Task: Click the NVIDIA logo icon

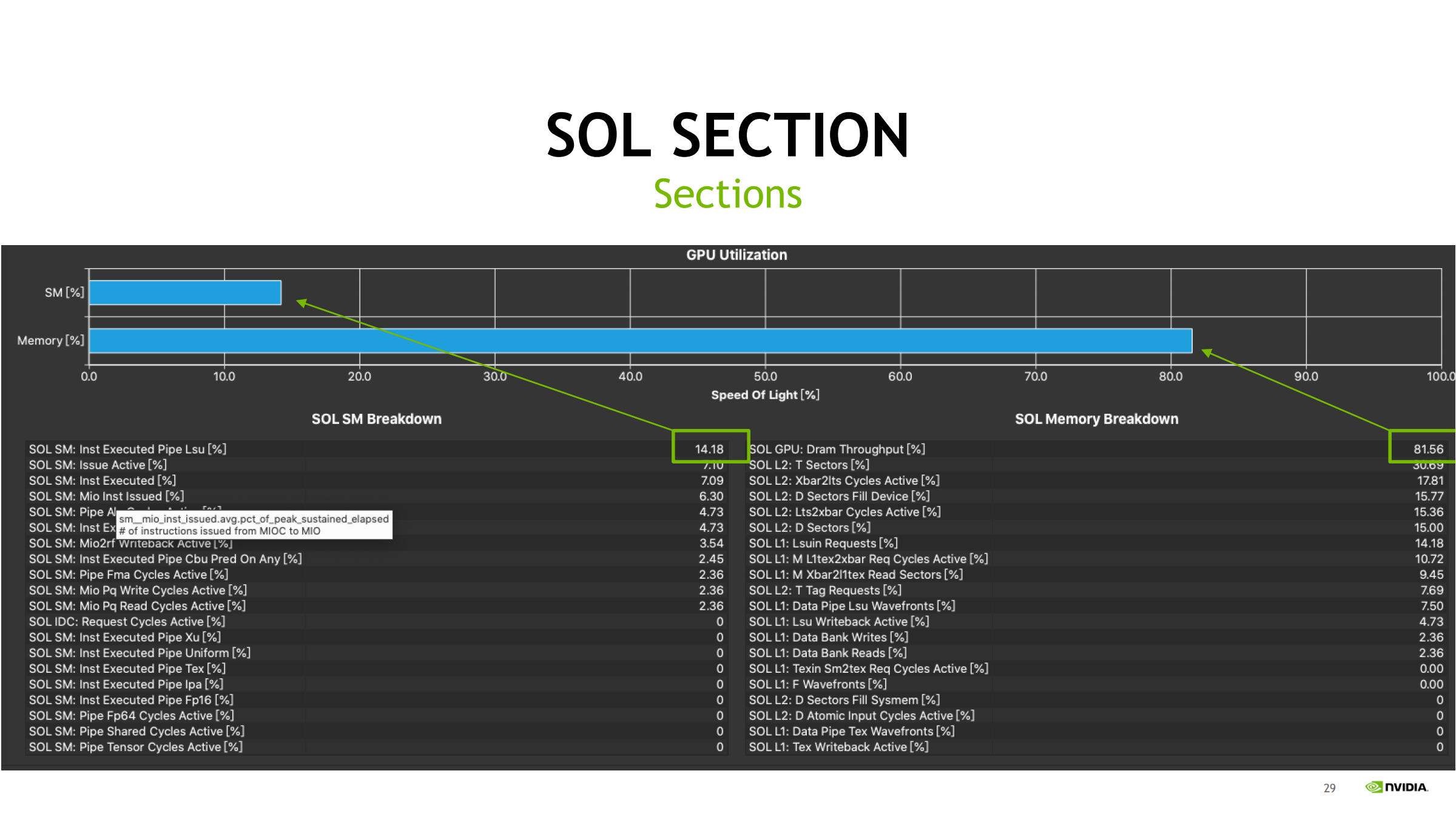Action: tap(1374, 787)
